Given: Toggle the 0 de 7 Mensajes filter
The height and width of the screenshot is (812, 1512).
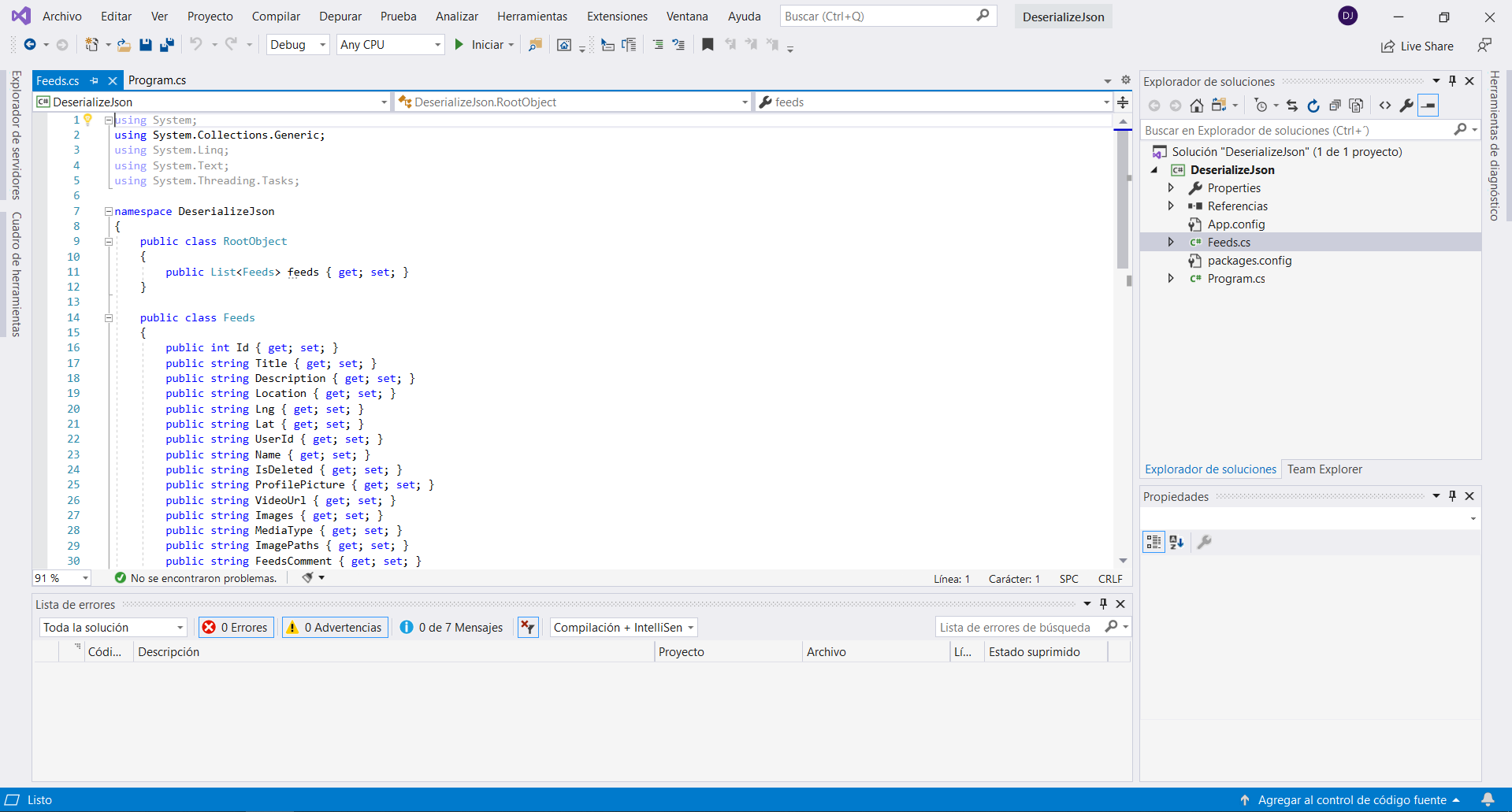Looking at the screenshot, I should [451, 628].
